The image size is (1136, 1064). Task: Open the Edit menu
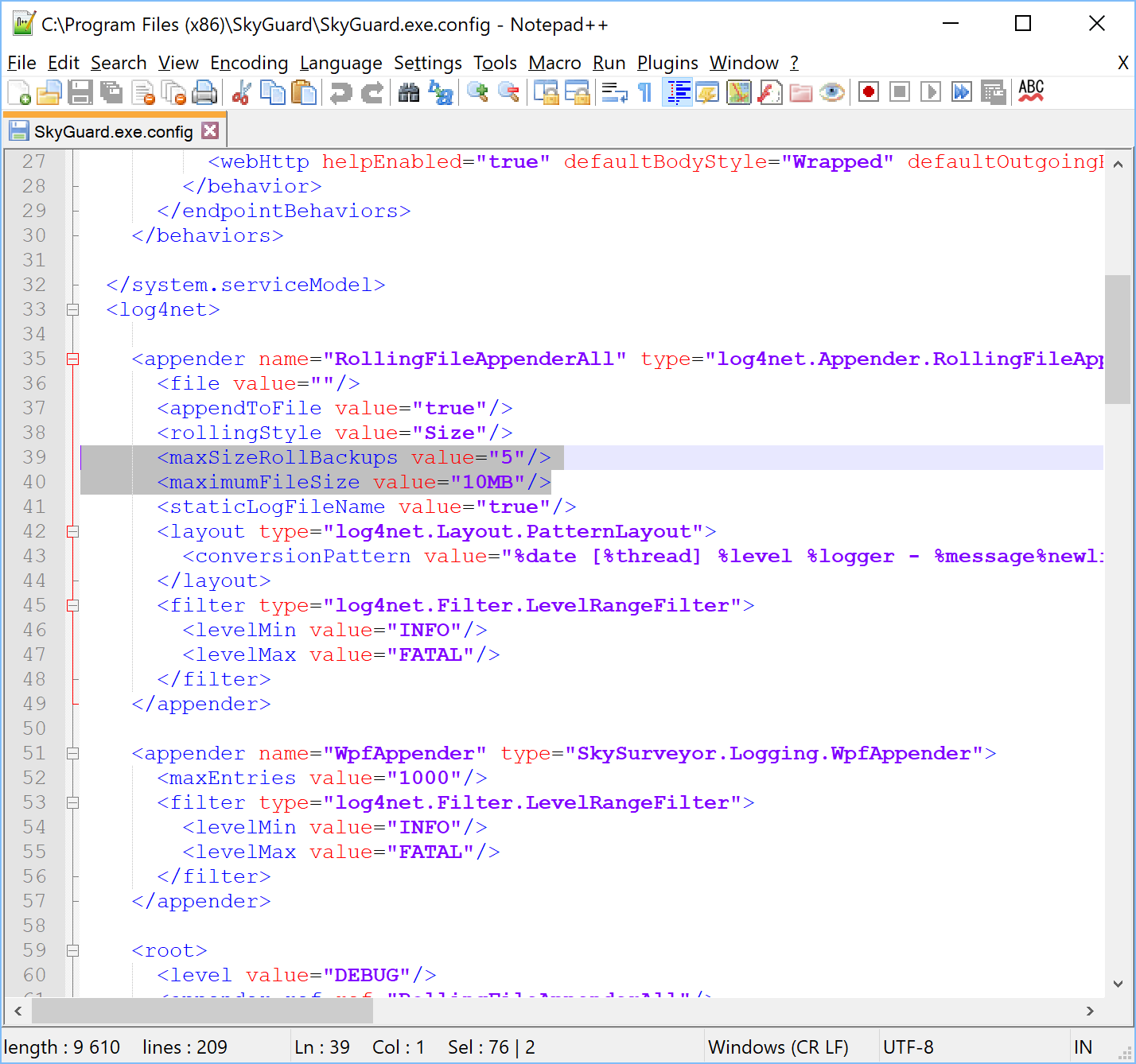64,63
